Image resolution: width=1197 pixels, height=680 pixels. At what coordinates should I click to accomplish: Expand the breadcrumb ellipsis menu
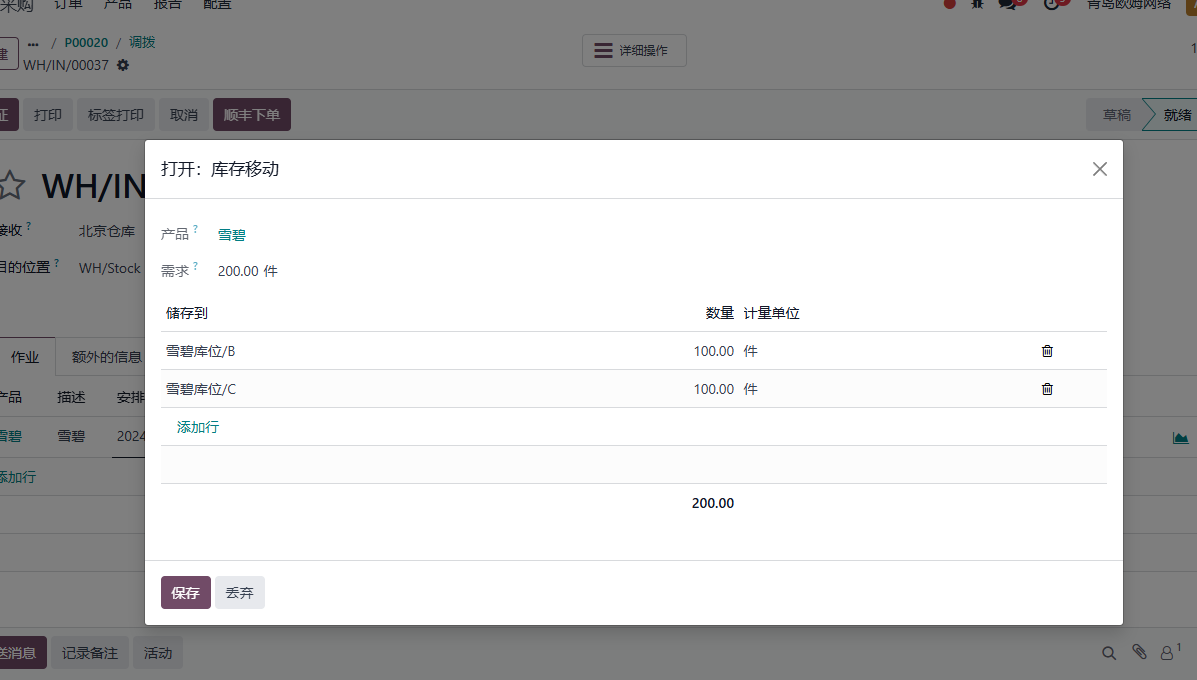pyautogui.click(x=33, y=43)
